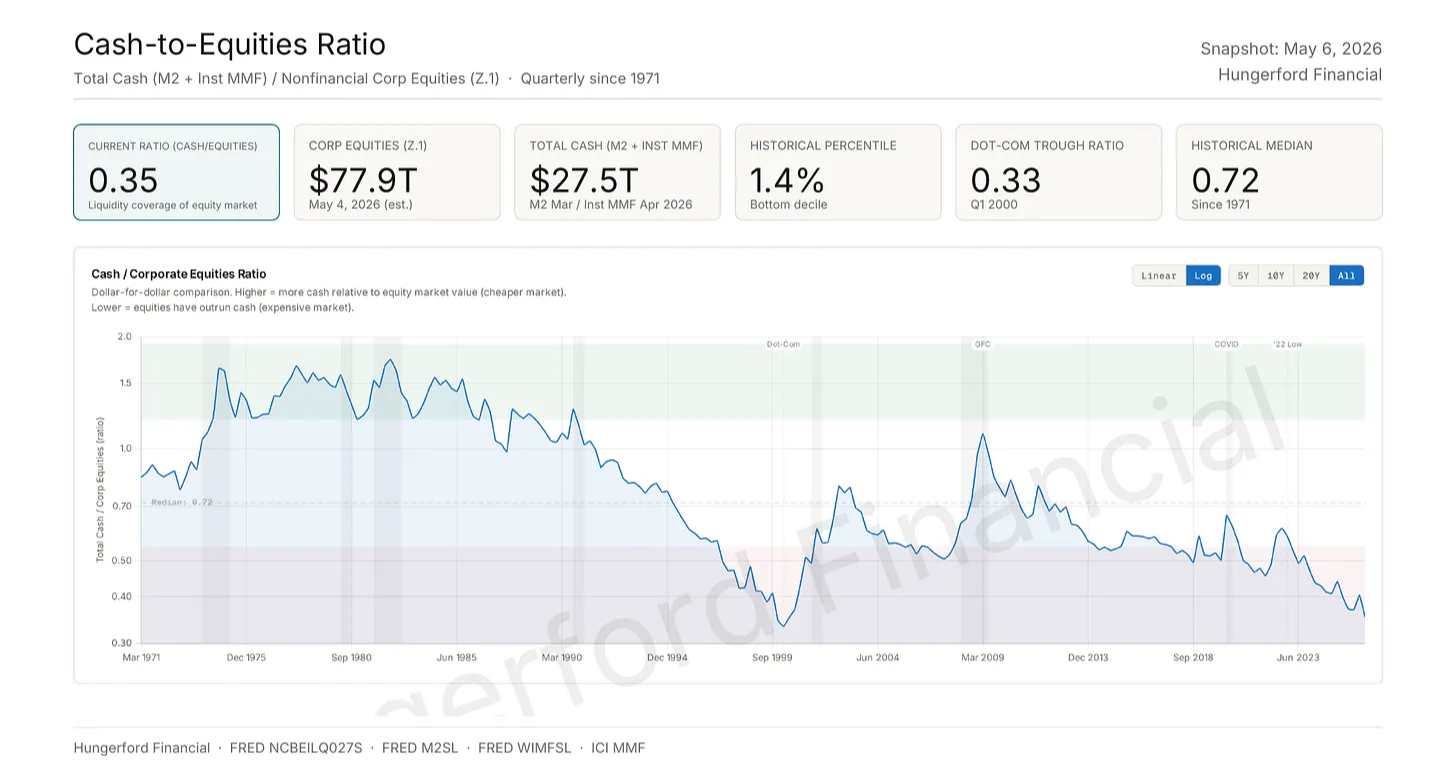Click the 'FRED M2SL' footer source
Screen dimensions: 1456x779
pyautogui.click(x=420, y=748)
